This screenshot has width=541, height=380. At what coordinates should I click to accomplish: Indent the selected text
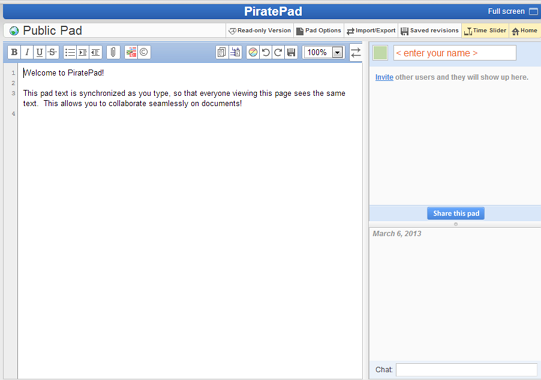[x=82, y=52]
